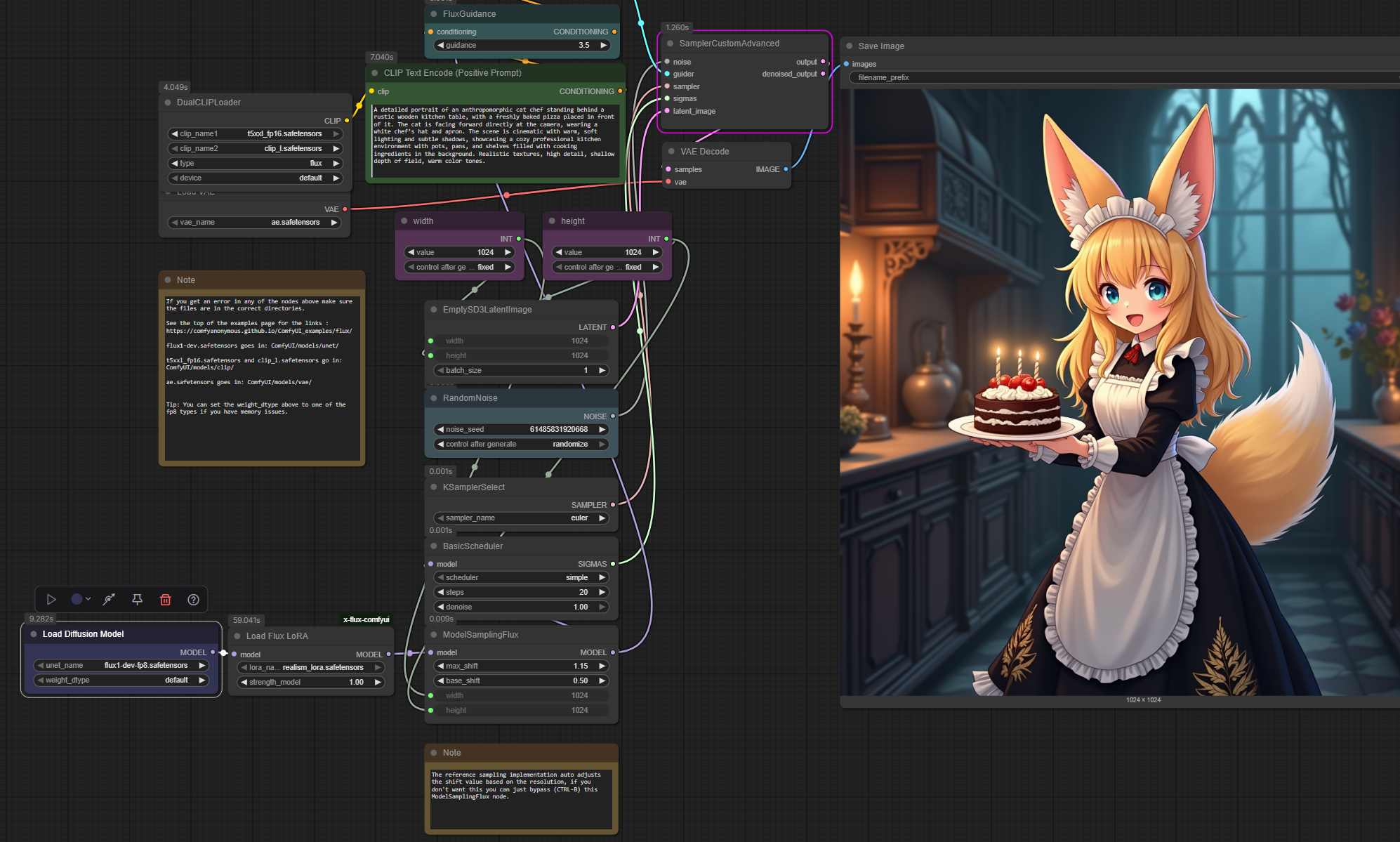Image resolution: width=1400 pixels, height=842 pixels.
Task: Increase guidance value with right arrow
Action: tap(603, 45)
